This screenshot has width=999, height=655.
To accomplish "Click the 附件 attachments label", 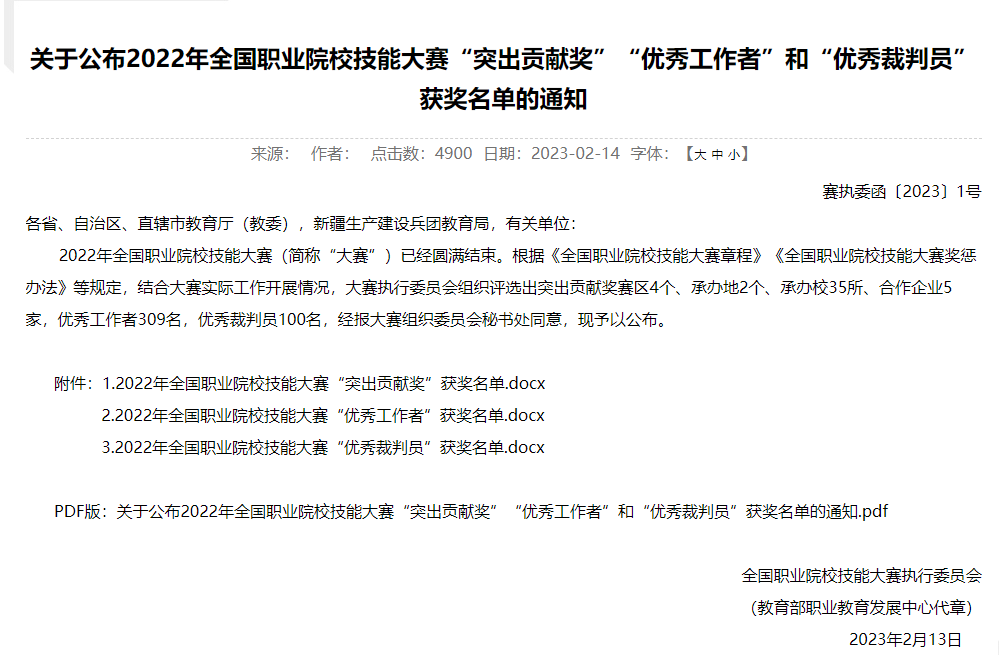I will [74, 383].
